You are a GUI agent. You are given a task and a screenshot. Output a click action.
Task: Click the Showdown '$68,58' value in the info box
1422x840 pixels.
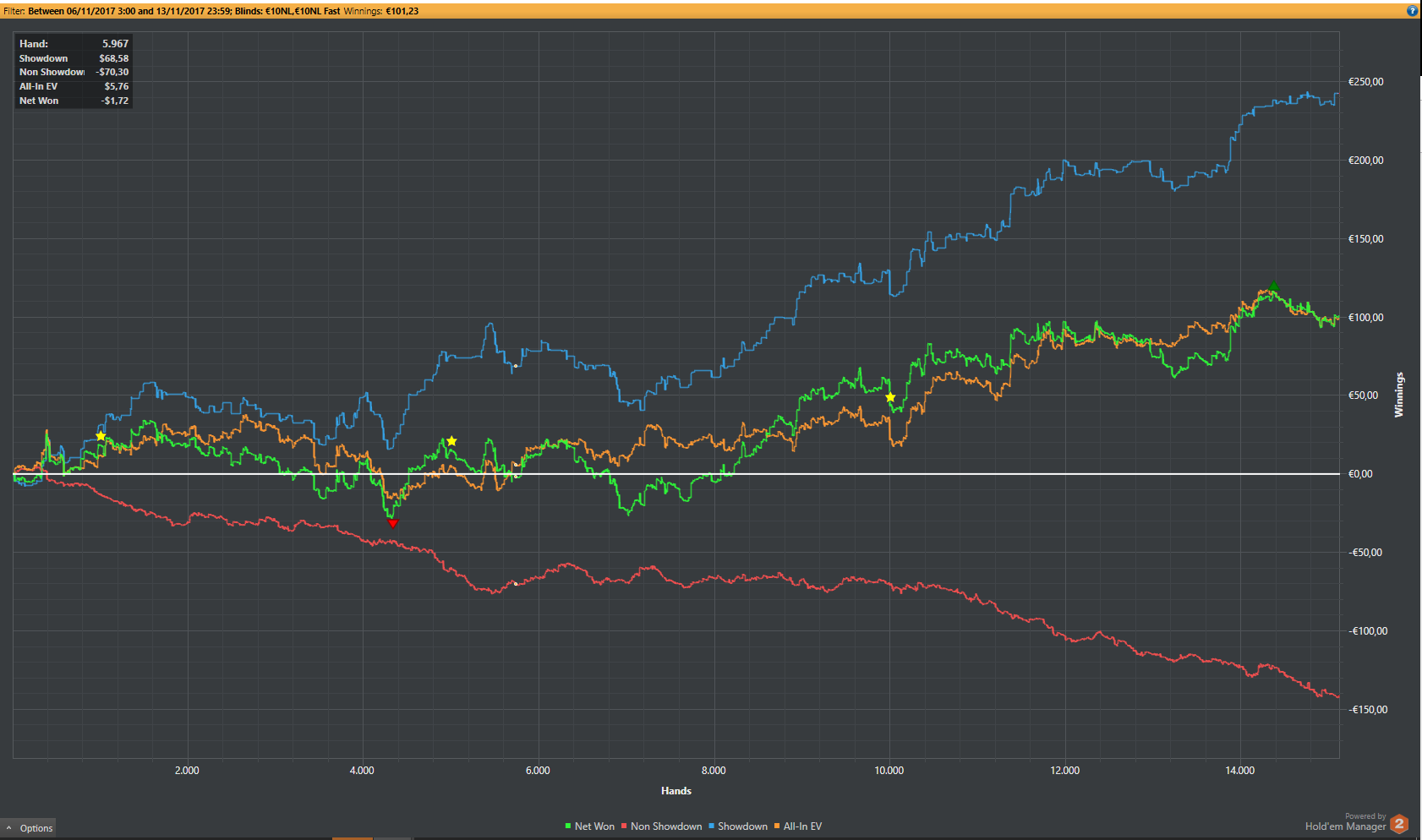pos(114,58)
